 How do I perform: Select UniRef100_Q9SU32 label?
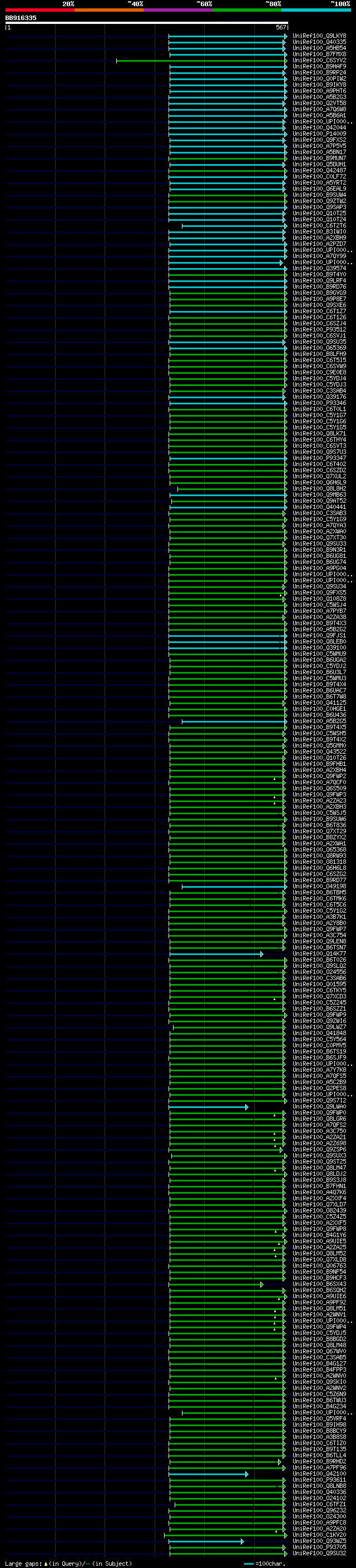(x=319, y=1553)
